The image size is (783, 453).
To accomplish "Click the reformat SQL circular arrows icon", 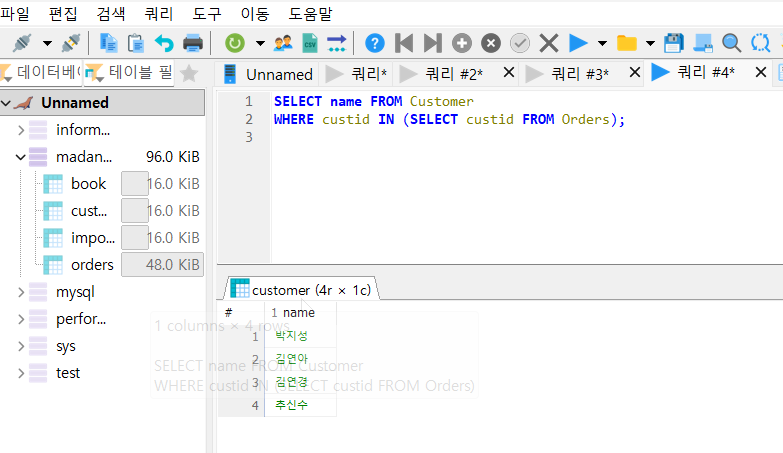I will click(761, 43).
